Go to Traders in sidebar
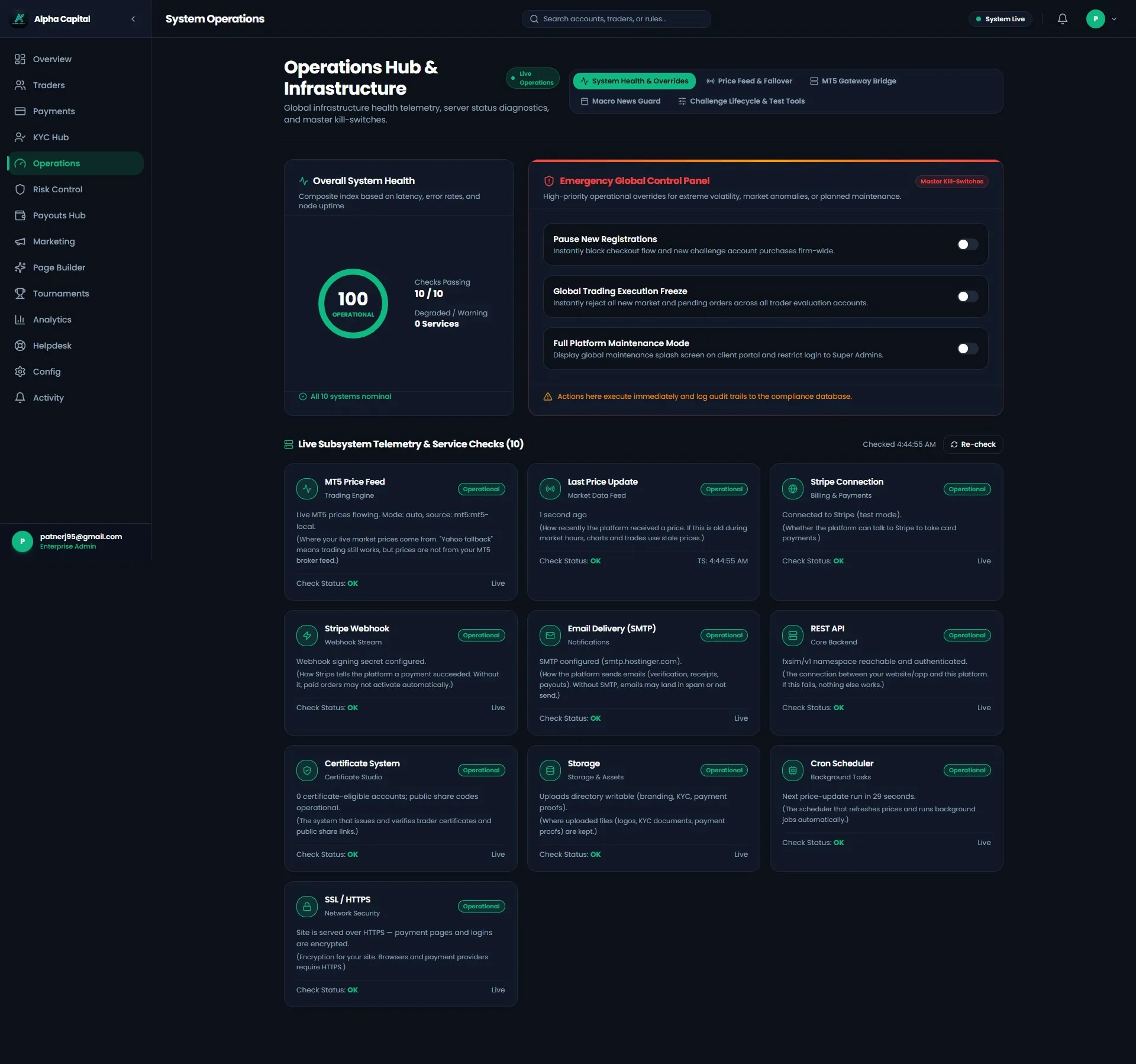Image resolution: width=1136 pixels, height=1064 pixels. click(x=75, y=85)
